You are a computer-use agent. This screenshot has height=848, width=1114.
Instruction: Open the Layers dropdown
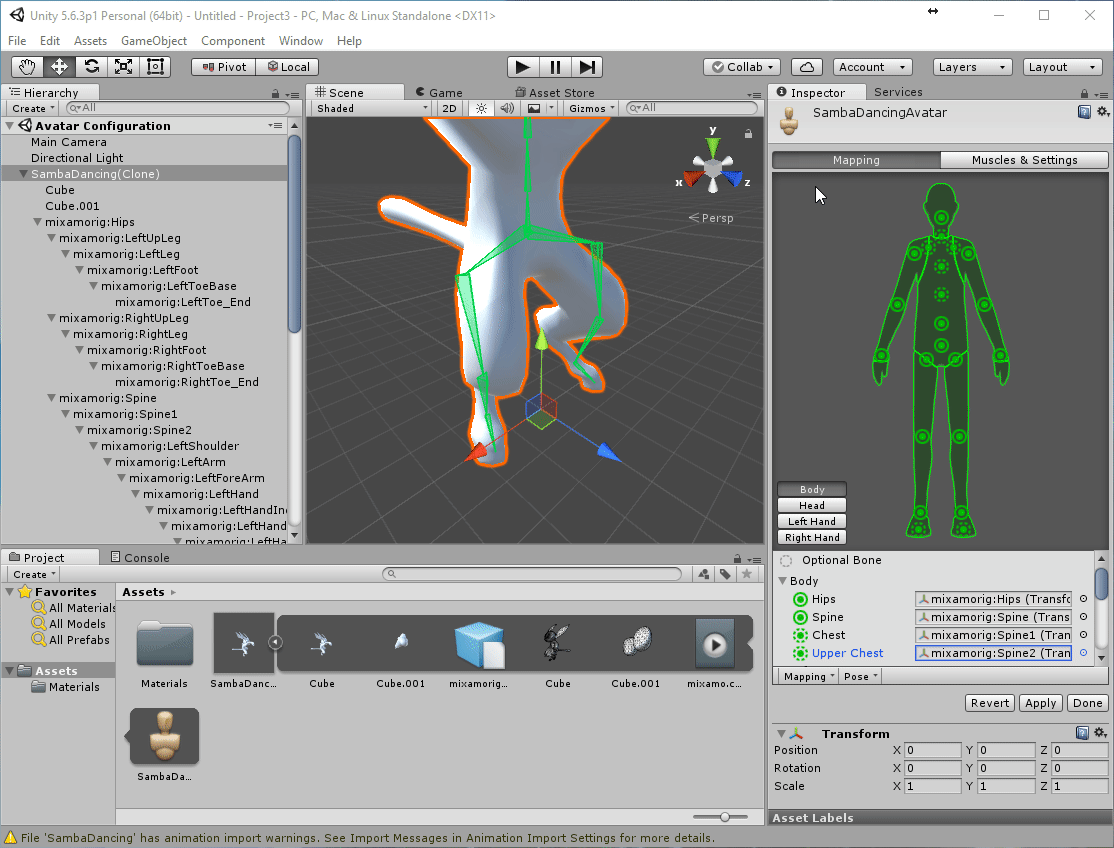point(973,67)
